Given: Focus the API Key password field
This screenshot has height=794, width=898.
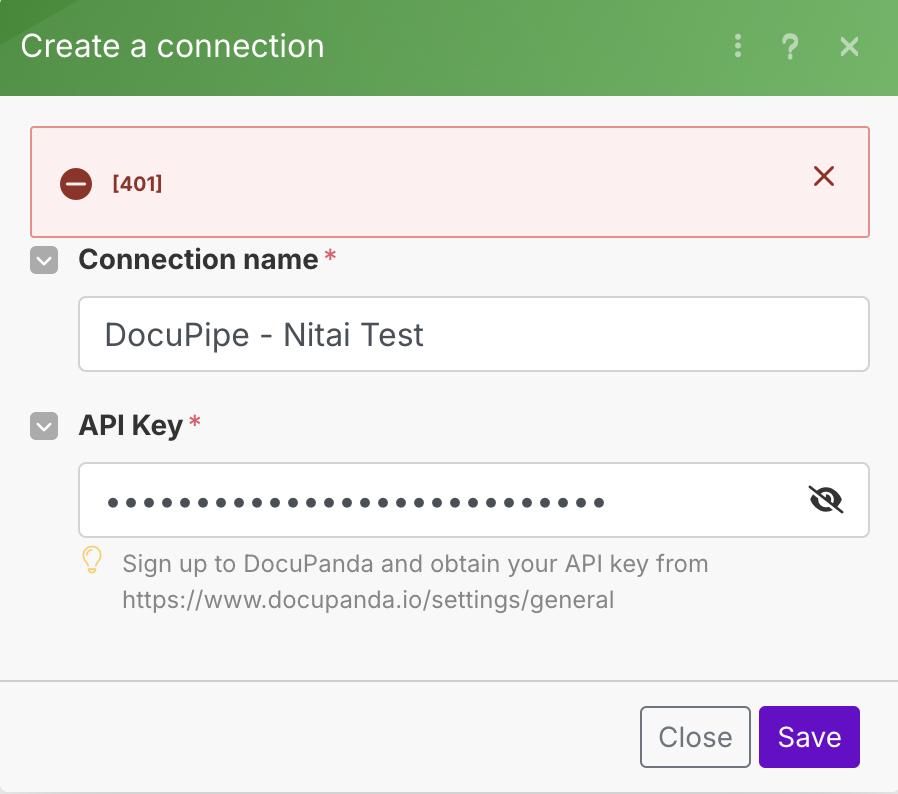Looking at the screenshot, I should [474, 500].
